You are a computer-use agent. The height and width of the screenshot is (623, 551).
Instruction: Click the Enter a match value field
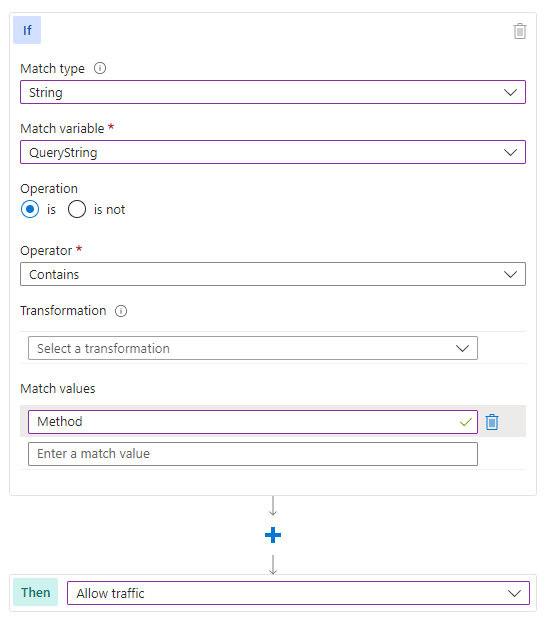[x=253, y=454]
